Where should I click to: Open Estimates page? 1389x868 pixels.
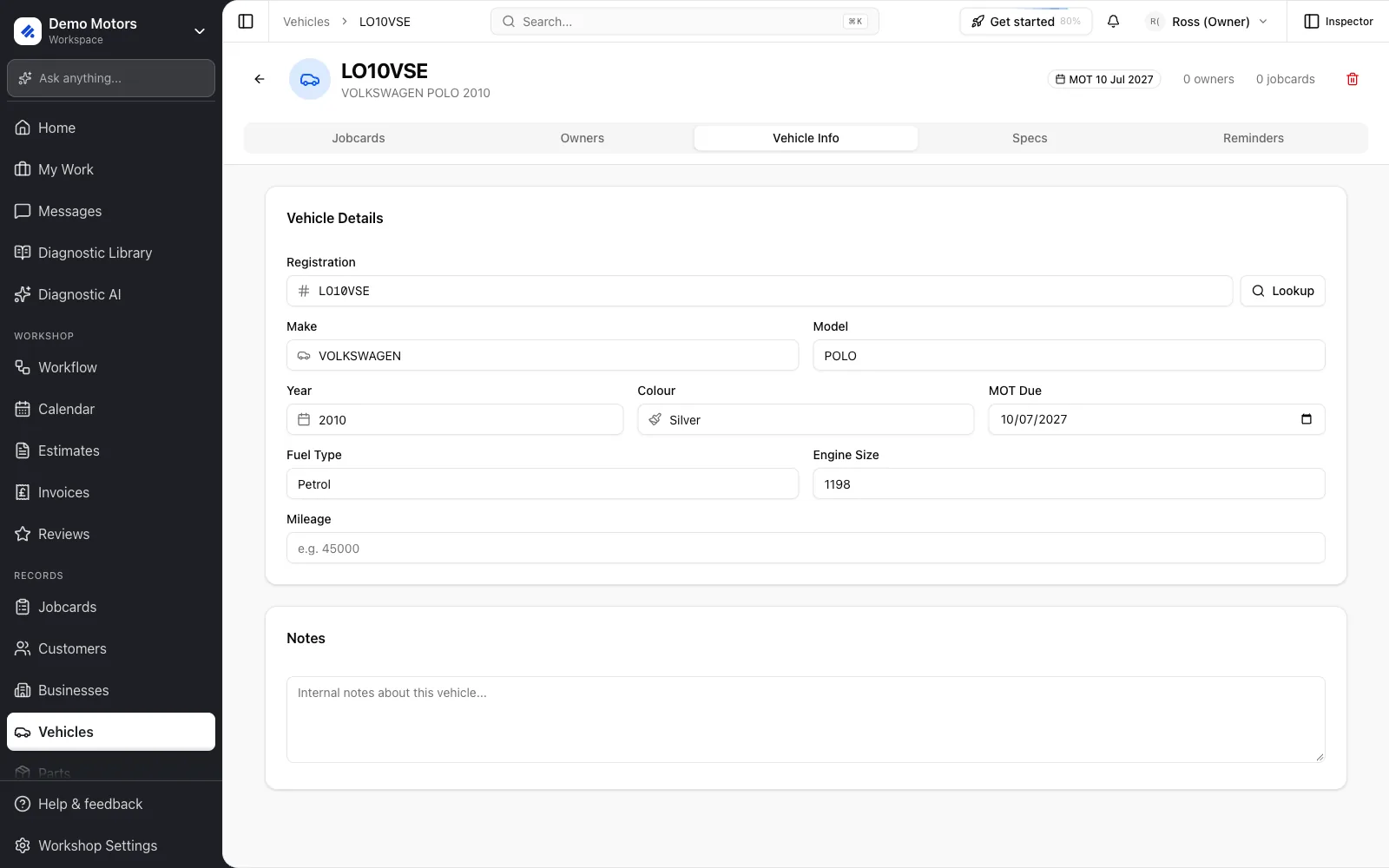(x=111, y=450)
